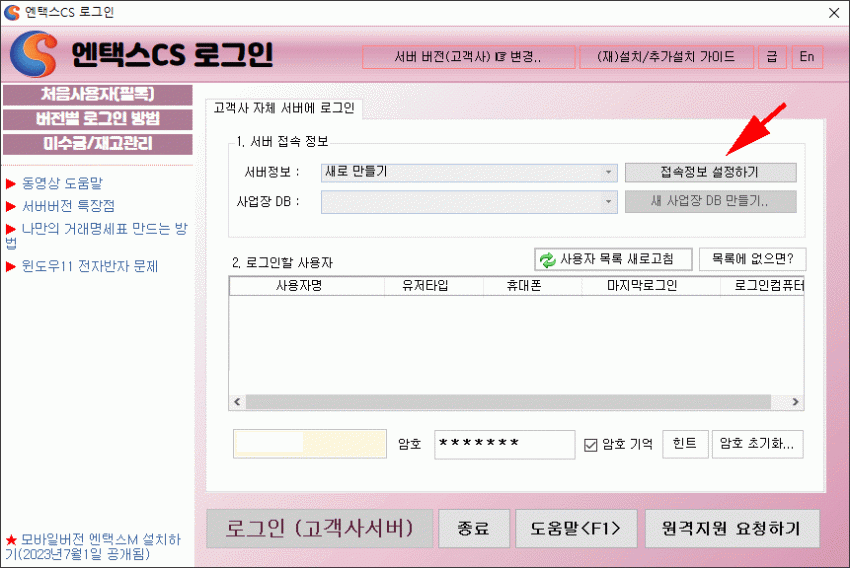Select the 고객사 자체 서버에 로그인 tab
This screenshot has width=850, height=568.
pos(284,108)
